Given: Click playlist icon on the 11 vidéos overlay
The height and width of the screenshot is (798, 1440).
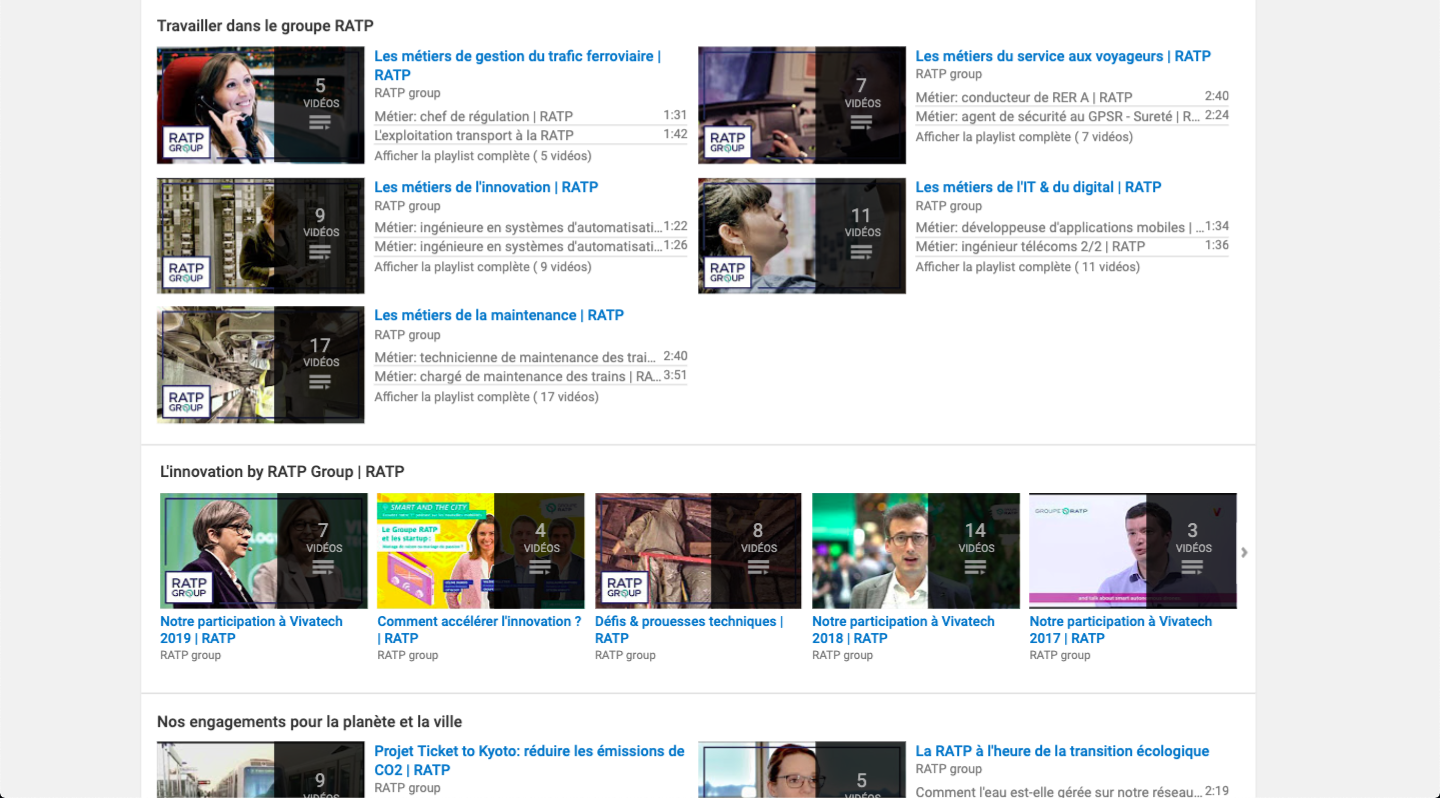Looking at the screenshot, I should click(861, 251).
